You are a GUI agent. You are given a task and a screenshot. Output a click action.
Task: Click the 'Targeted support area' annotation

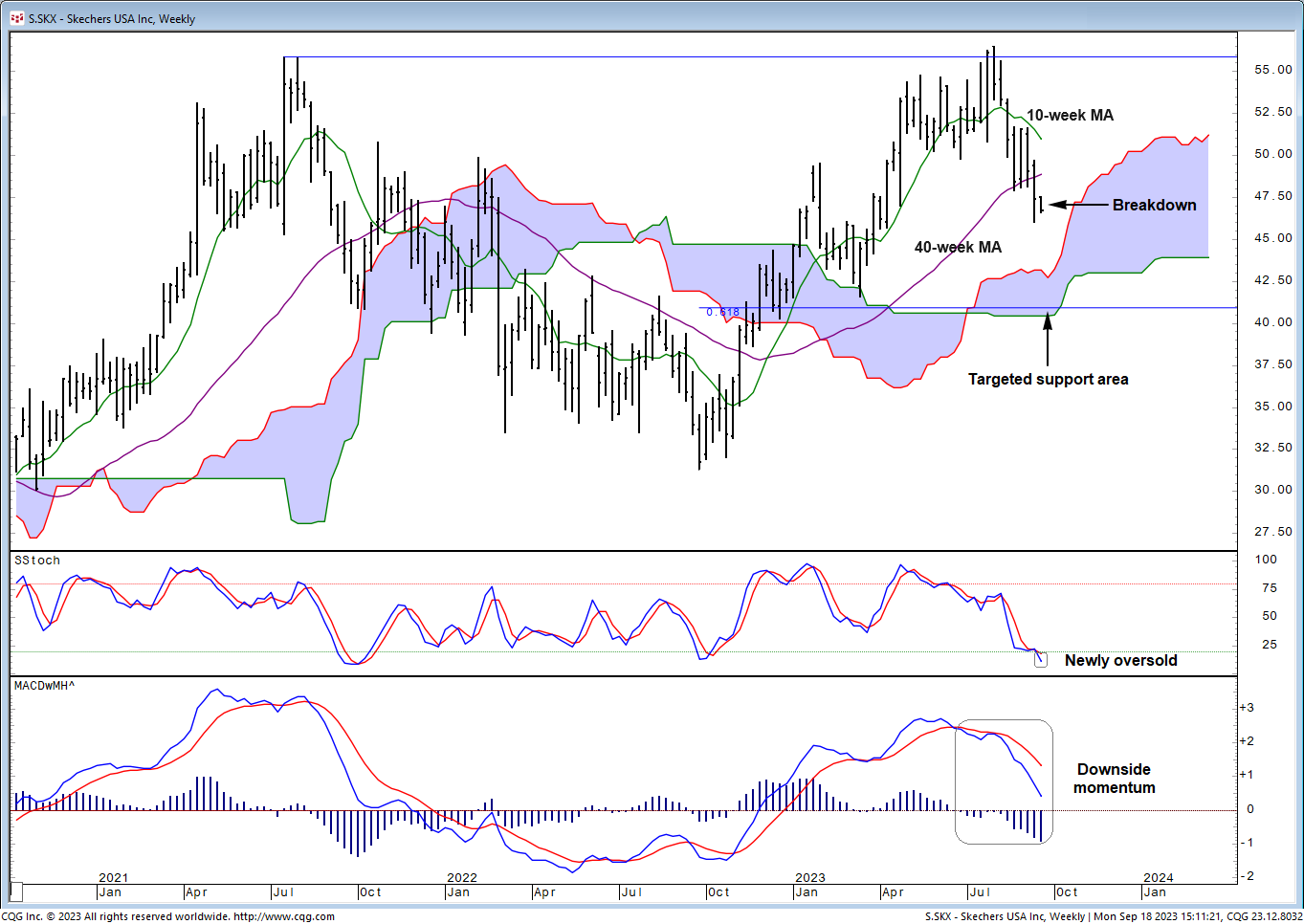[1048, 379]
